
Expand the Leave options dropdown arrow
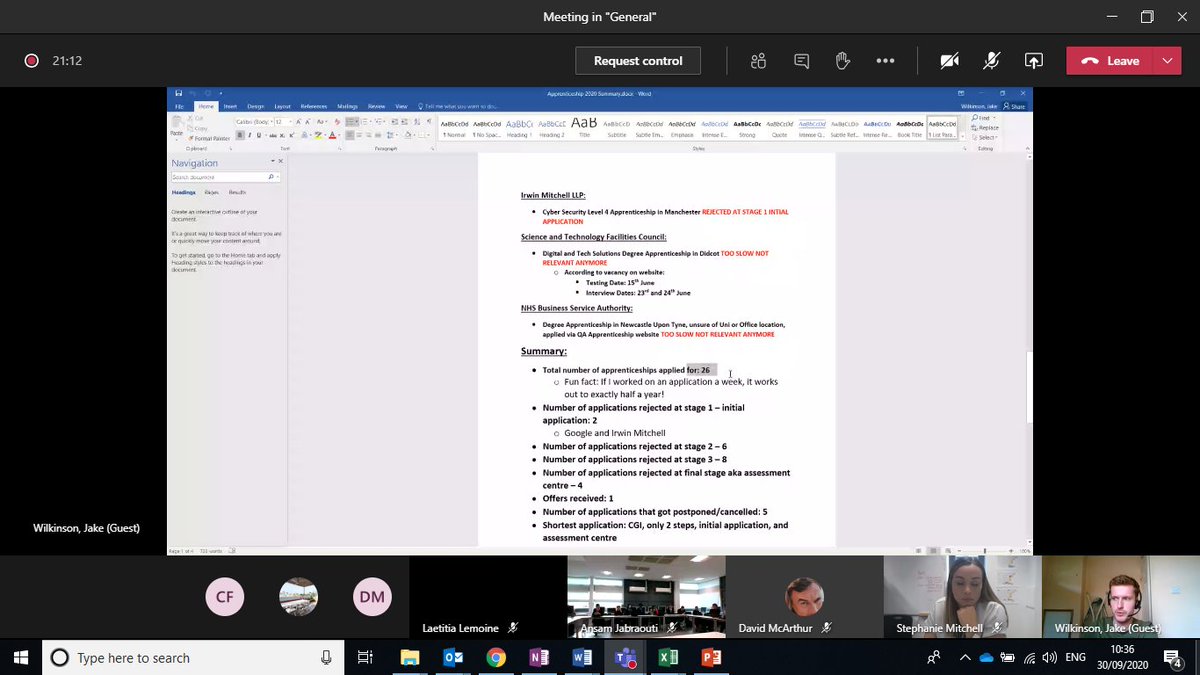point(1168,61)
